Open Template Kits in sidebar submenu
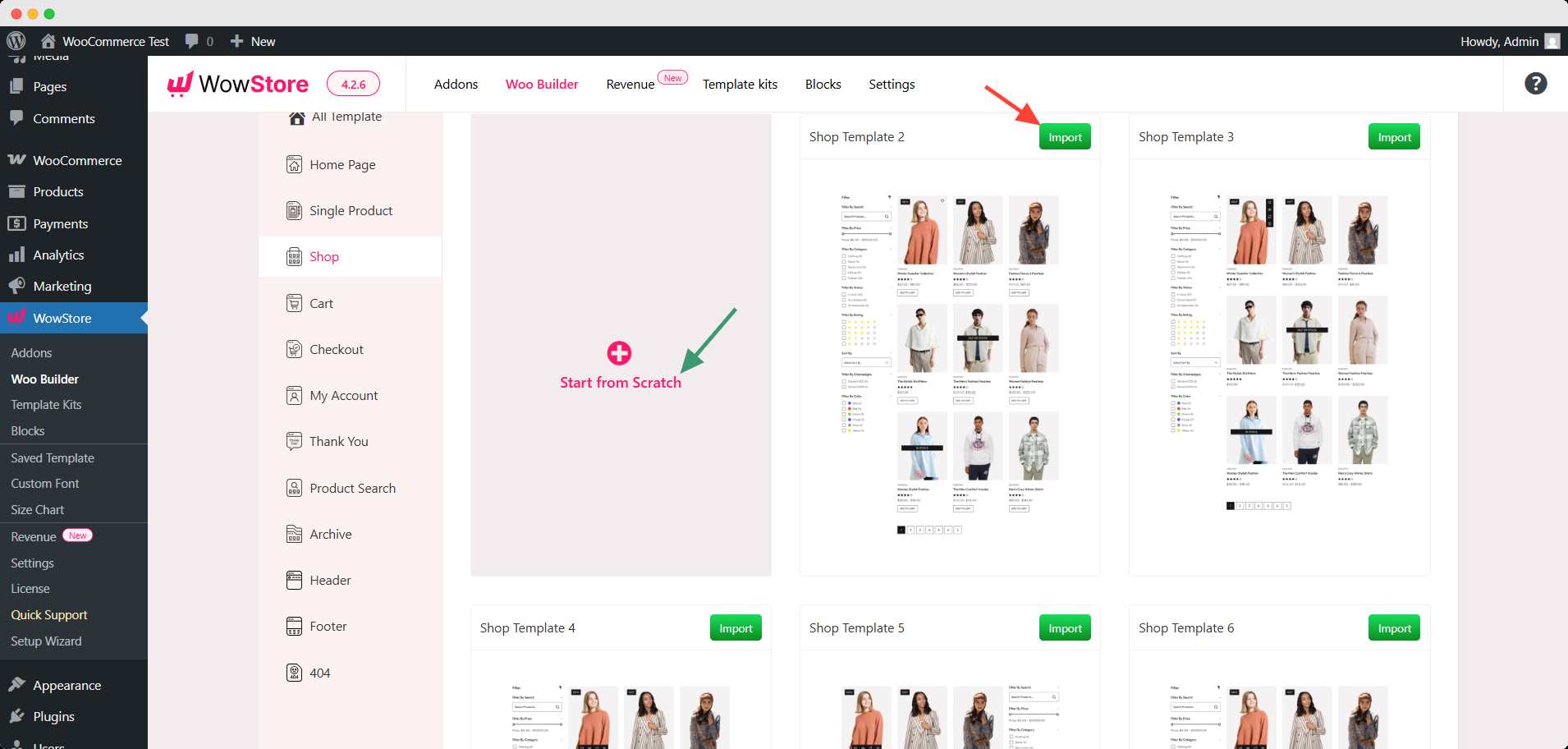This screenshot has width=1568, height=749. [46, 405]
